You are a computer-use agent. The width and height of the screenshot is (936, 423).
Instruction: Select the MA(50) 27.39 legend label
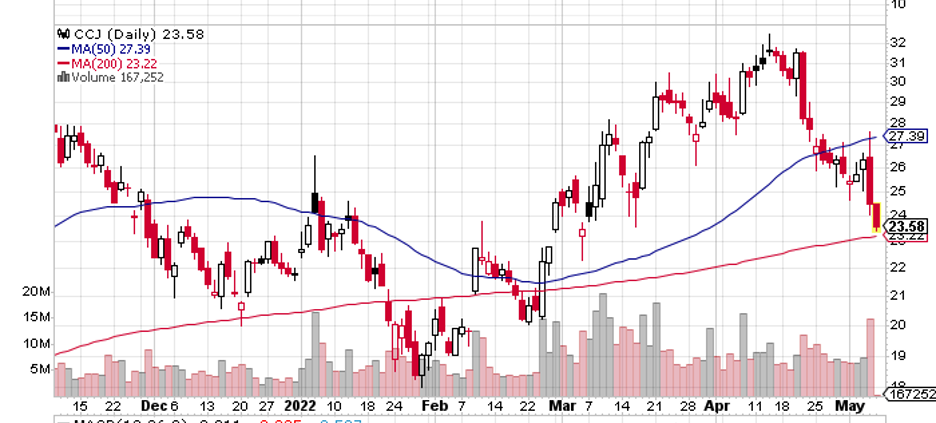click(111, 49)
